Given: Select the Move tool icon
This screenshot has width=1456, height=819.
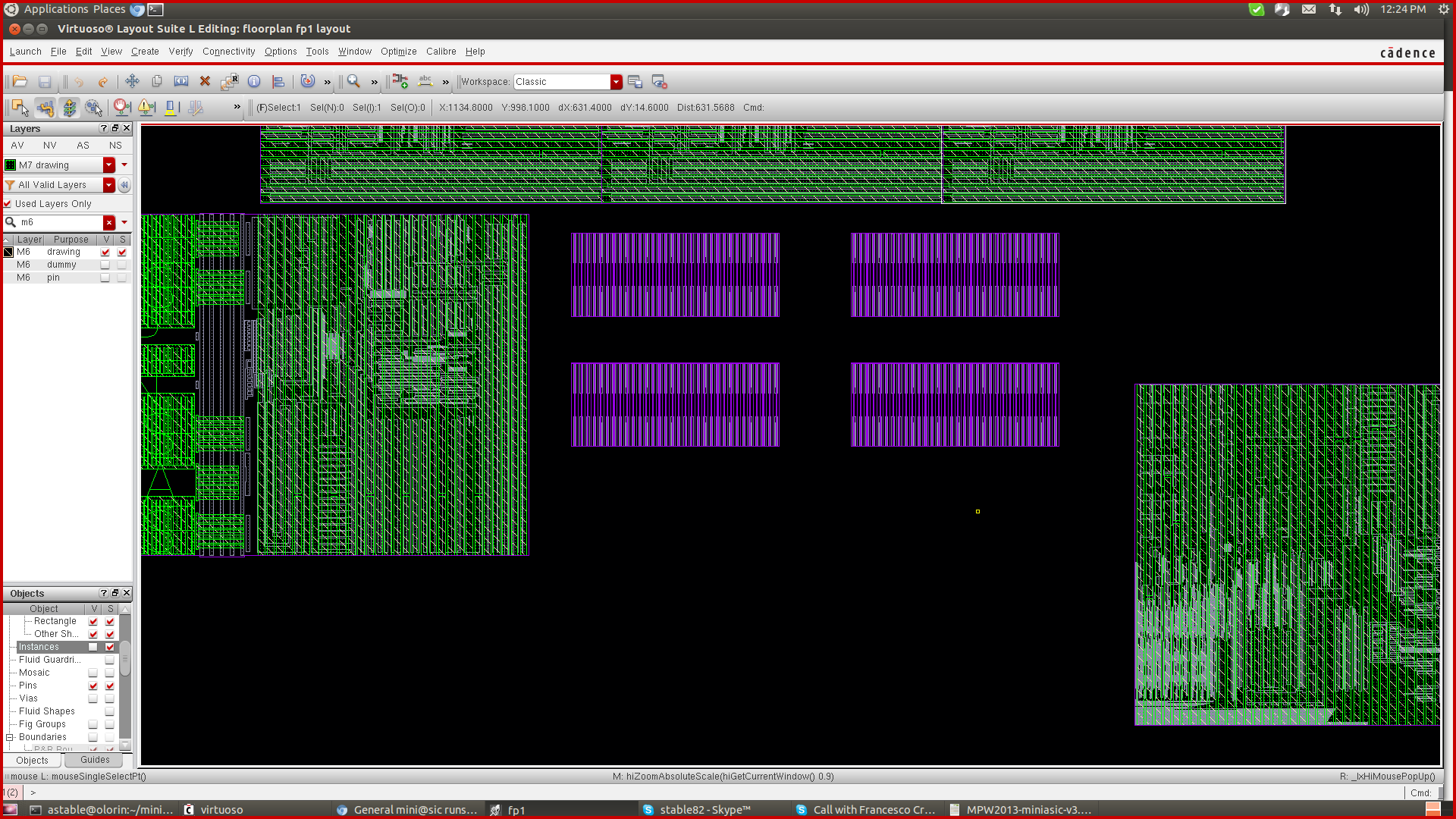Looking at the screenshot, I should (x=132, y=81).
